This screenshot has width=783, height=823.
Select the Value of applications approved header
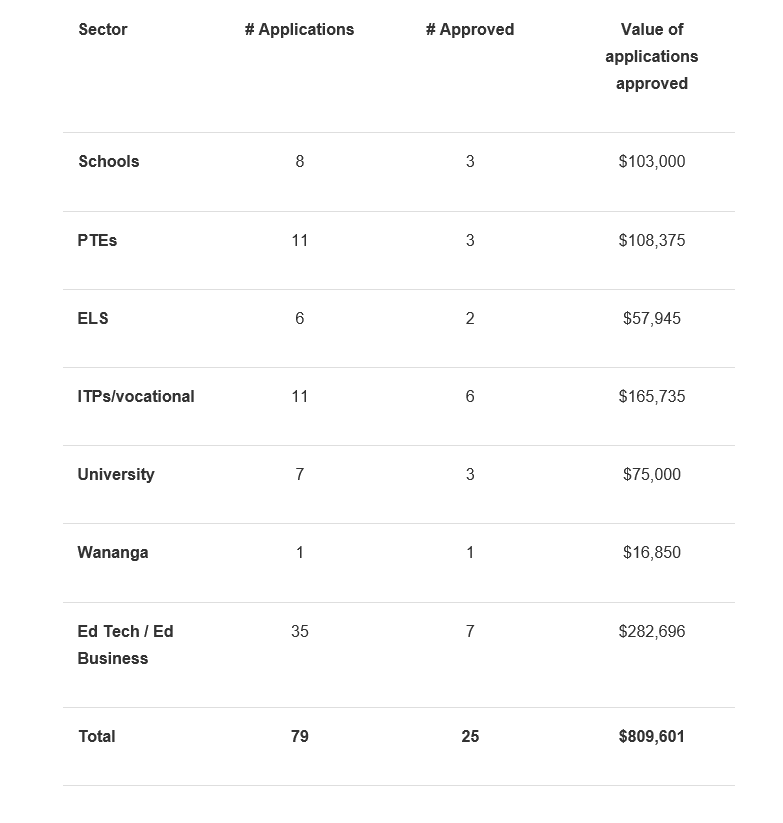(x=652, y=56)
